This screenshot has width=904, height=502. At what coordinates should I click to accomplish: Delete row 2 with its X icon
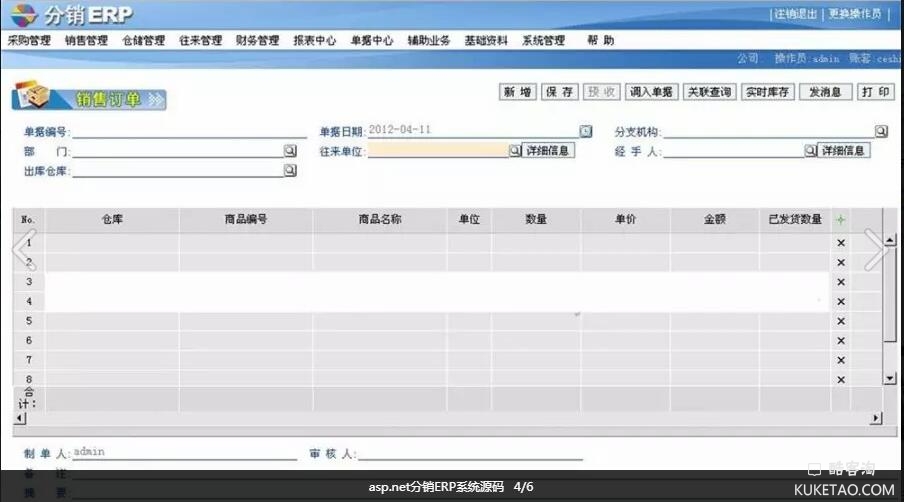pyautogui.click(x=841, y=263)
